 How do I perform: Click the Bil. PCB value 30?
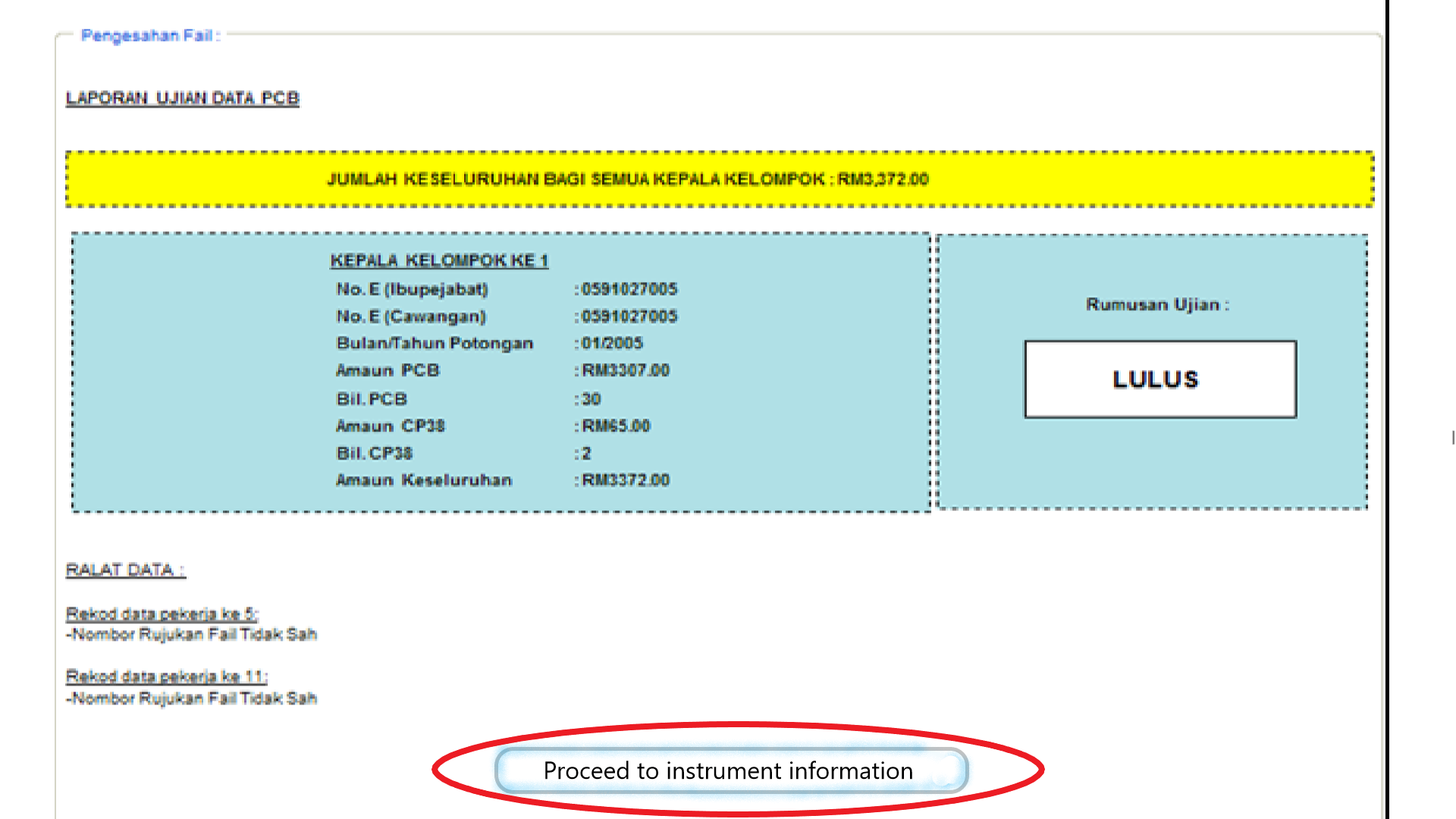[x=591, y=399]
